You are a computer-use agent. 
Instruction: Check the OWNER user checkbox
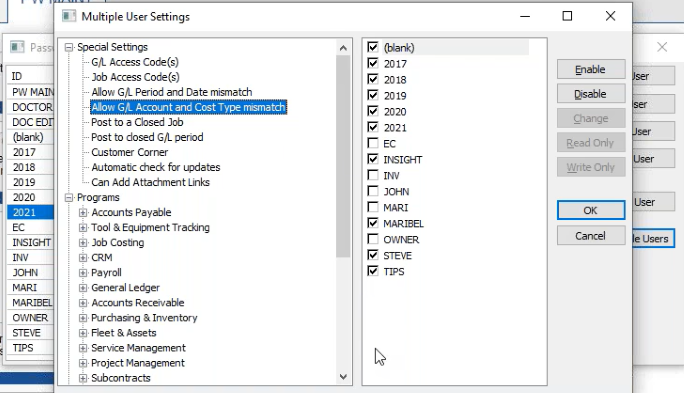[x=373, y=239]
